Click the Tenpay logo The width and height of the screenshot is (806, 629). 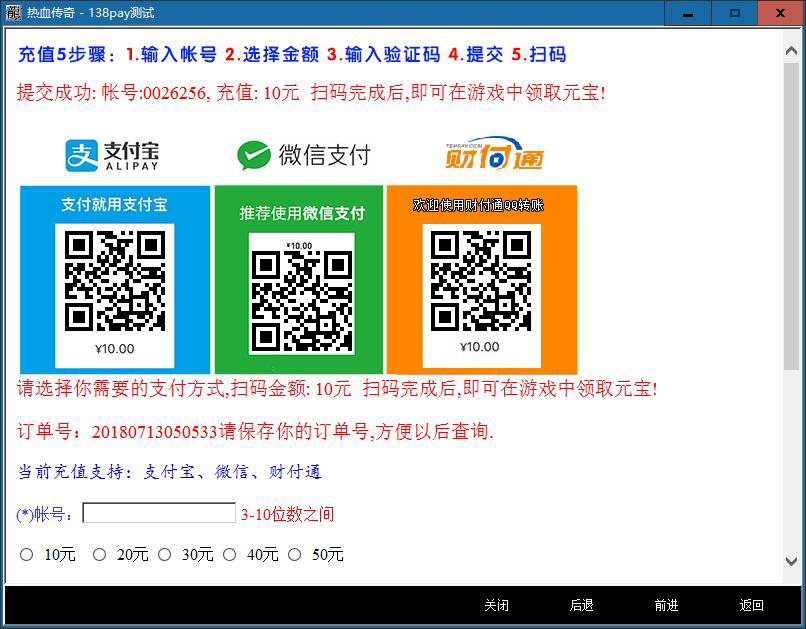494,153
